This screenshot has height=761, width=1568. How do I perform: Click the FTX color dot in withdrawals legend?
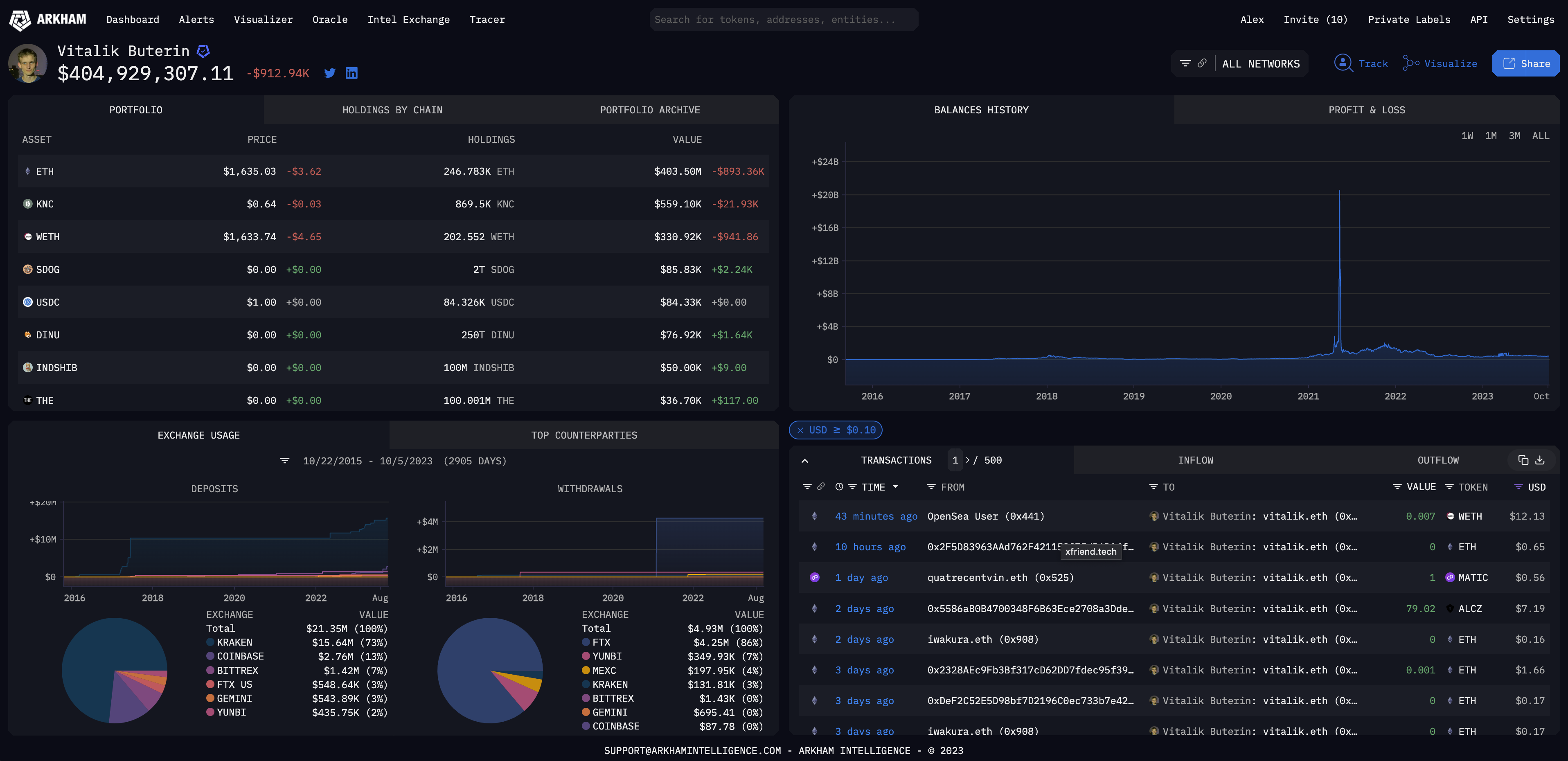coord(586,642)
